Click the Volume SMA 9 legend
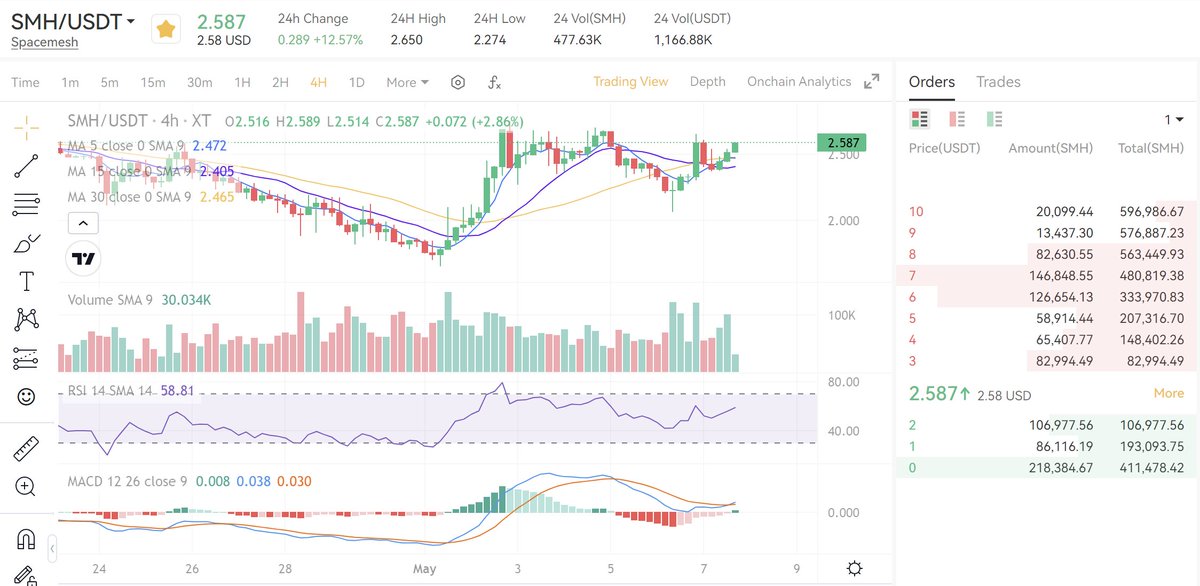1200x586 pixels. pos(138,300)
